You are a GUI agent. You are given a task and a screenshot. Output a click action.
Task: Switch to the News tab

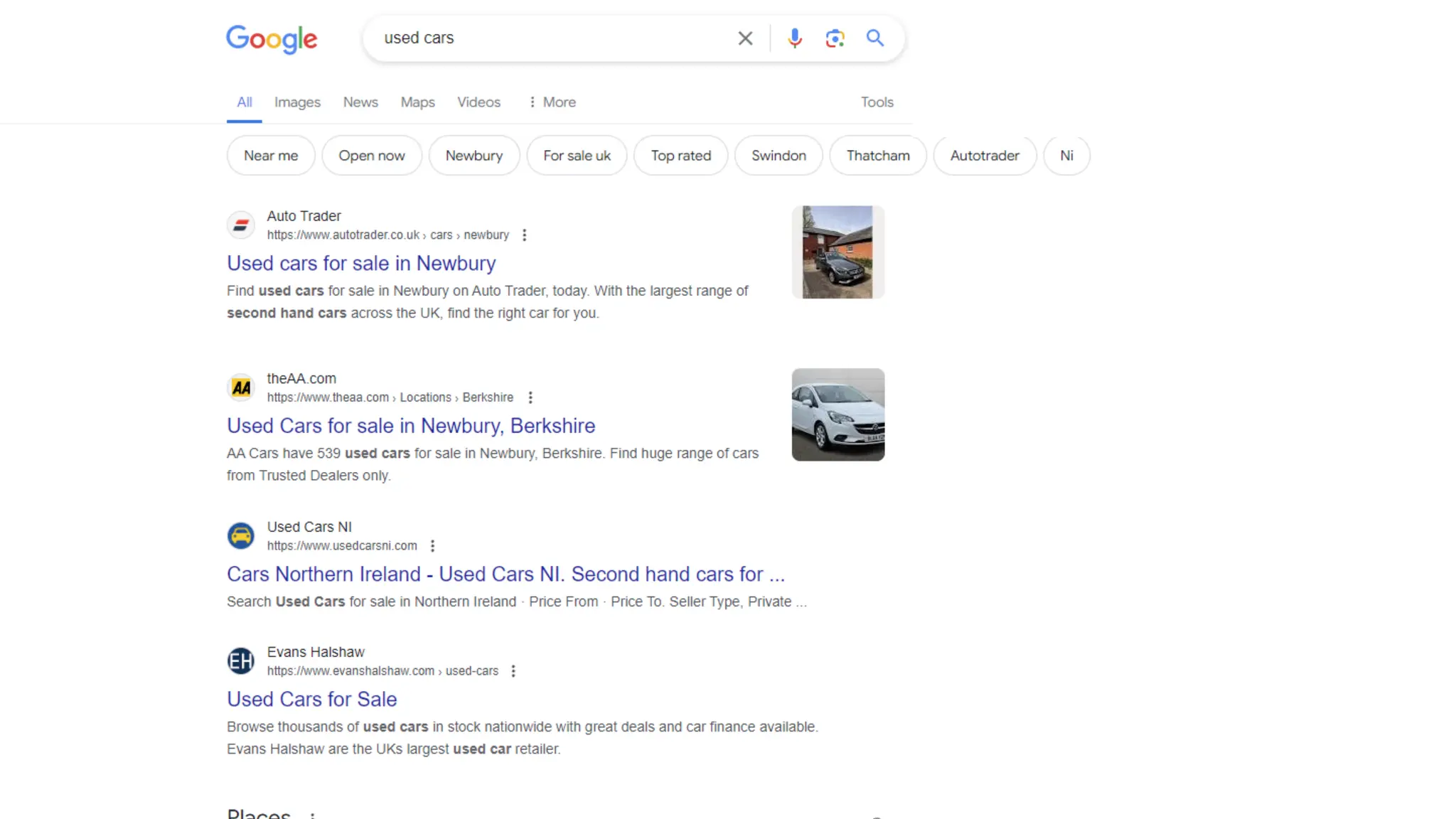(x=360, y=102)
